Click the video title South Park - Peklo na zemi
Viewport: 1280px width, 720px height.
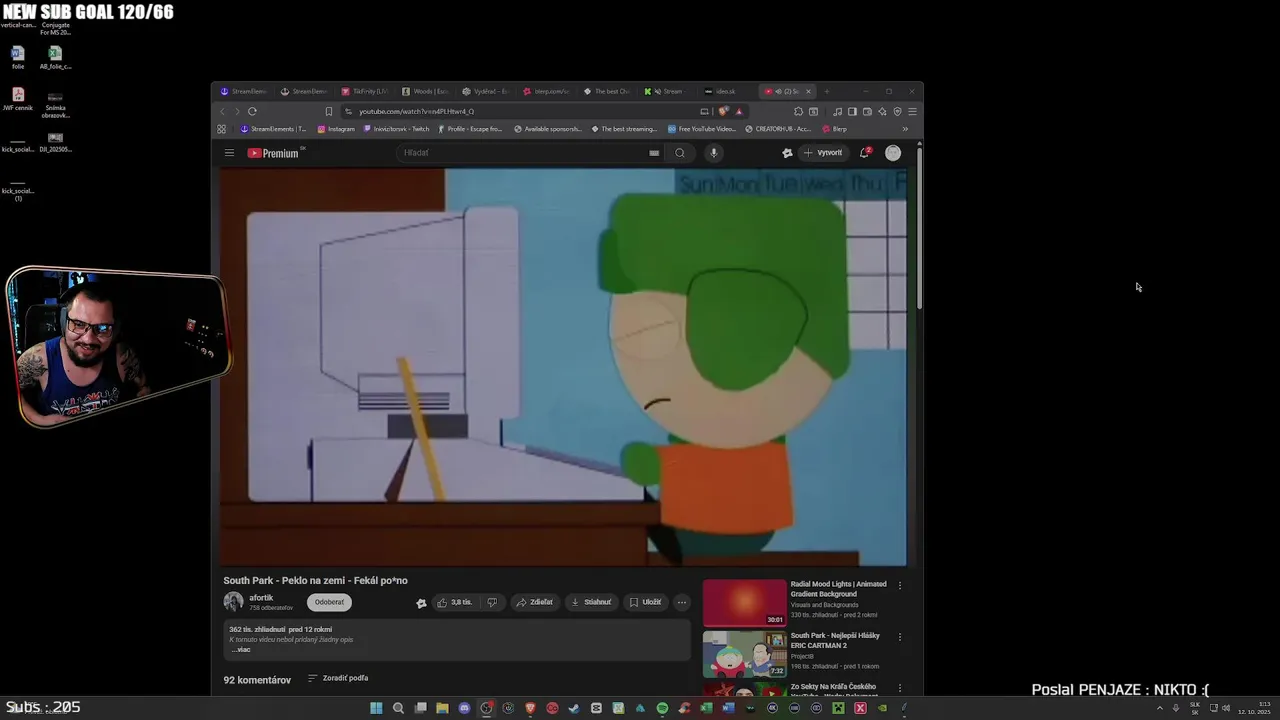(x=315, y=580)
